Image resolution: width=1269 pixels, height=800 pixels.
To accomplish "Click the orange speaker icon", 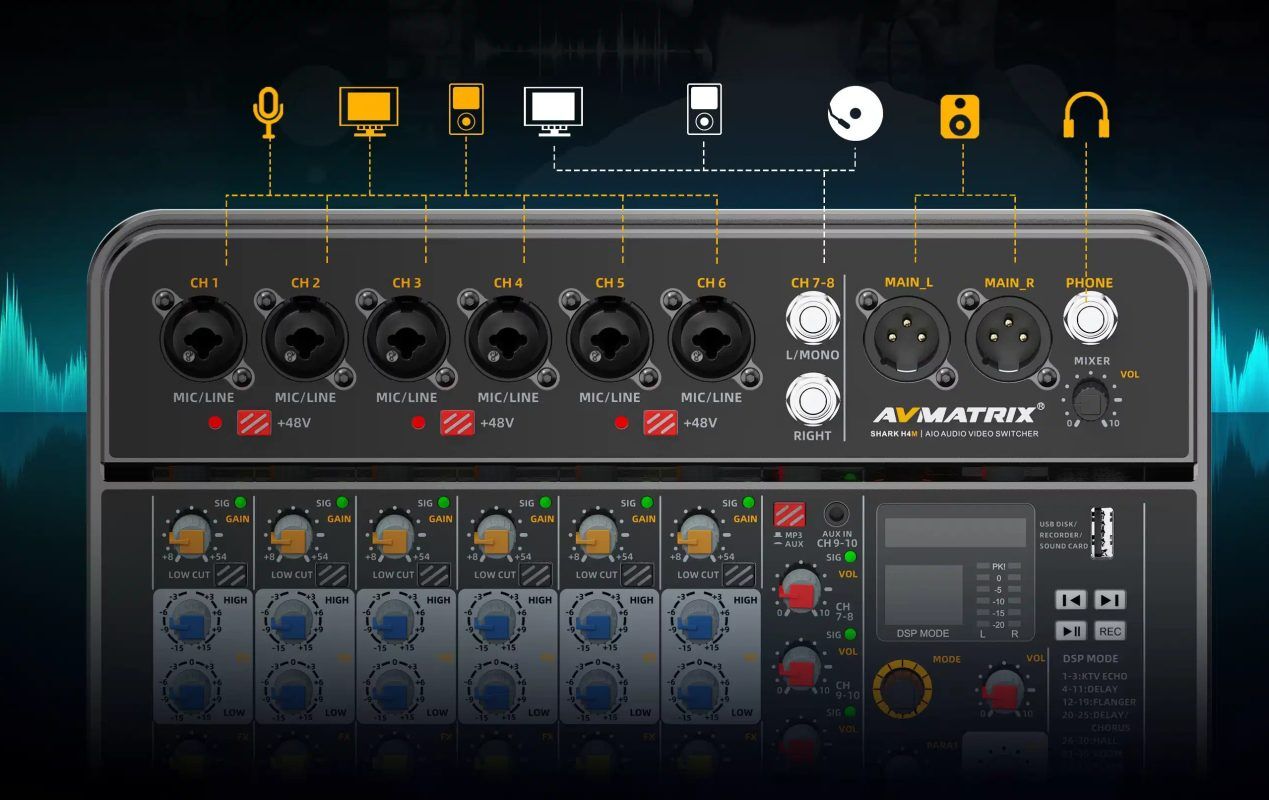I will point(960,116).
